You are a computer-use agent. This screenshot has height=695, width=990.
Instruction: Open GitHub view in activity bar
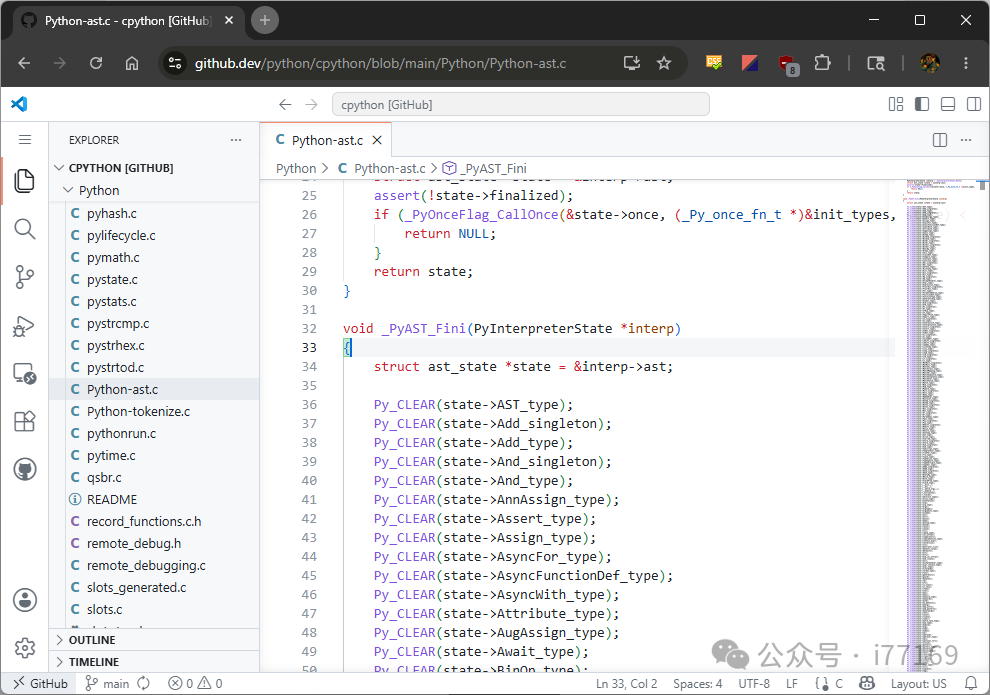tap(25, 469)
